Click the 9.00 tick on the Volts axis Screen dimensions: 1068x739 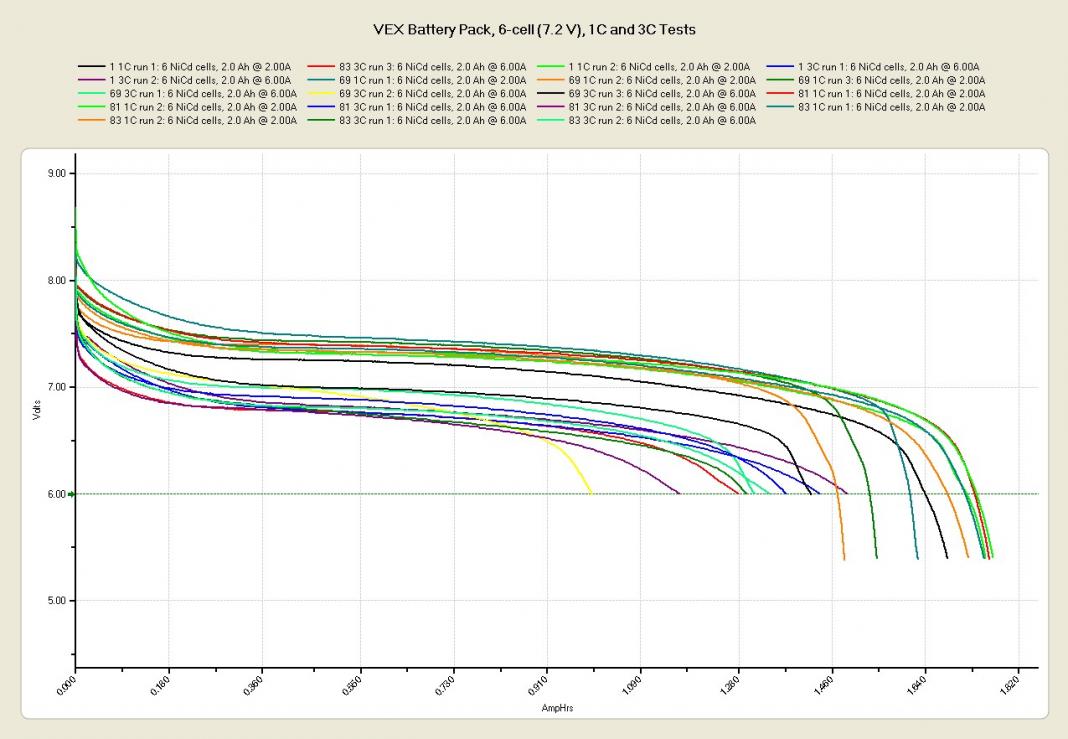pyautogui.click(x=57, y=173)
